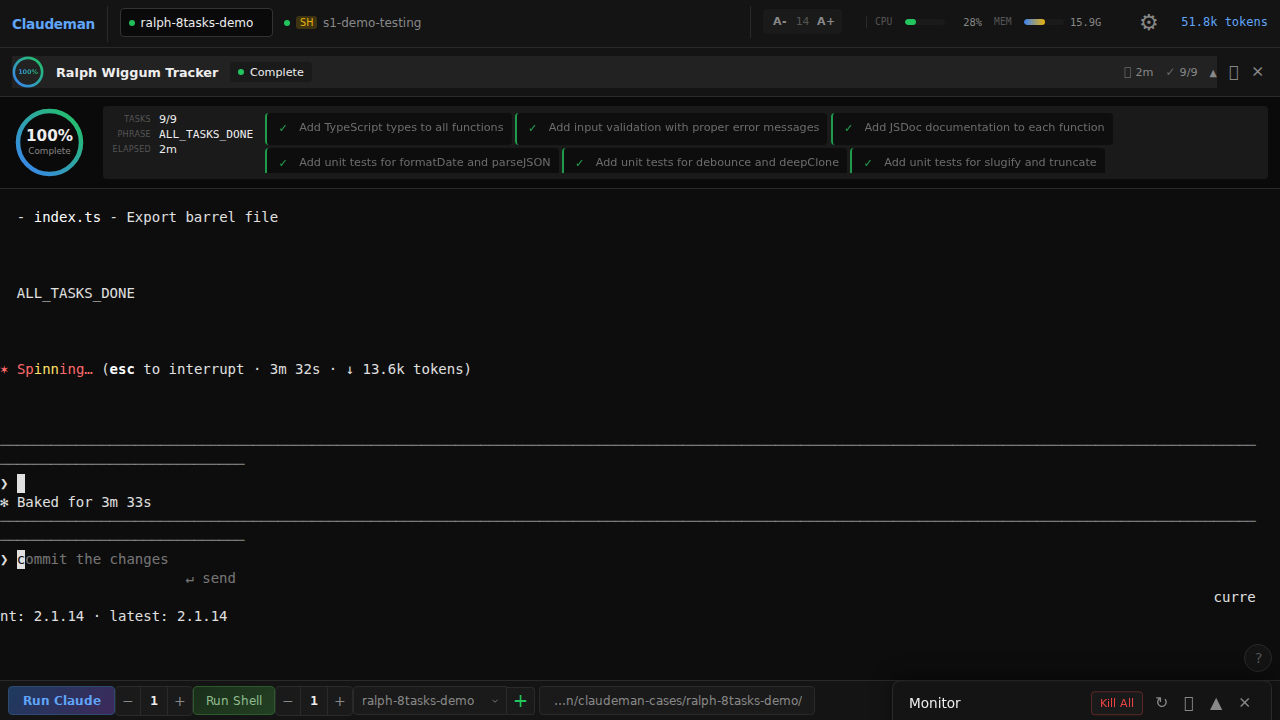
Task: Refresh the Monitor panel
Action: 1161,703
